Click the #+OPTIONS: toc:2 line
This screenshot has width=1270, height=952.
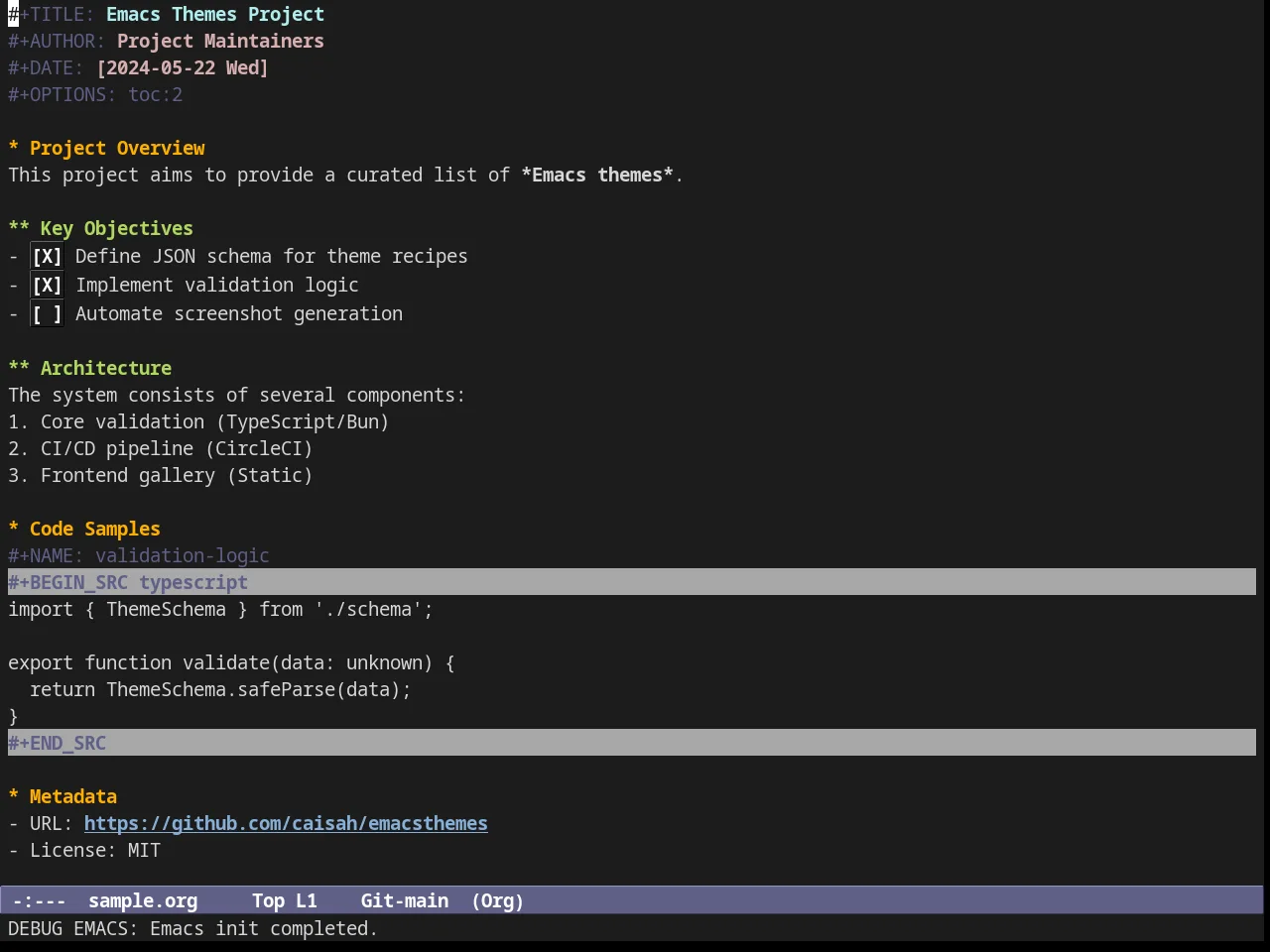pyautogui.click(x=95, y=95)
